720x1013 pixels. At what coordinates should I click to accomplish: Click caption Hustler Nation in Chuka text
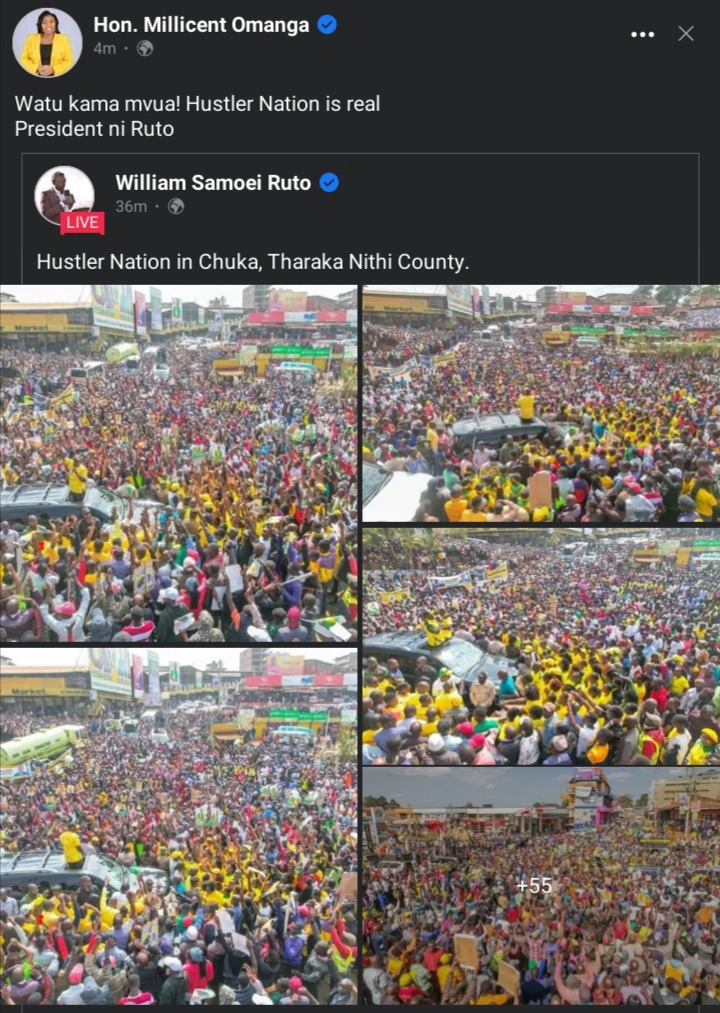click(x=253, y=262)
